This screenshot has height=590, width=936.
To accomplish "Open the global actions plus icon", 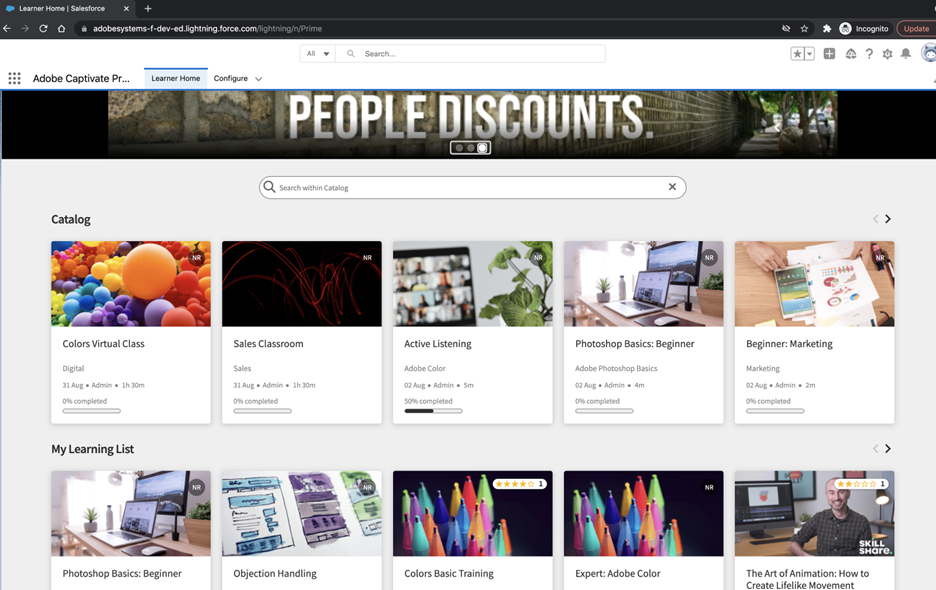I will (x=829, y=54).
